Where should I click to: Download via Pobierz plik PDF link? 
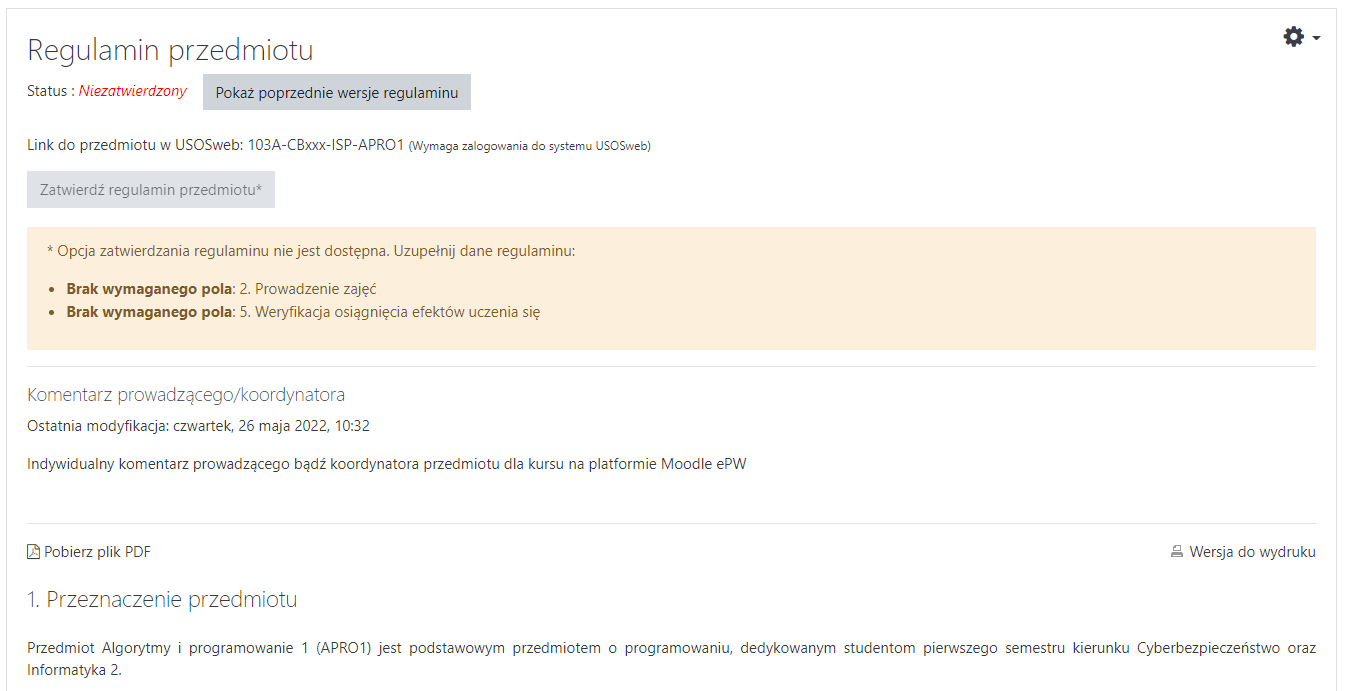tap(97, 552)
